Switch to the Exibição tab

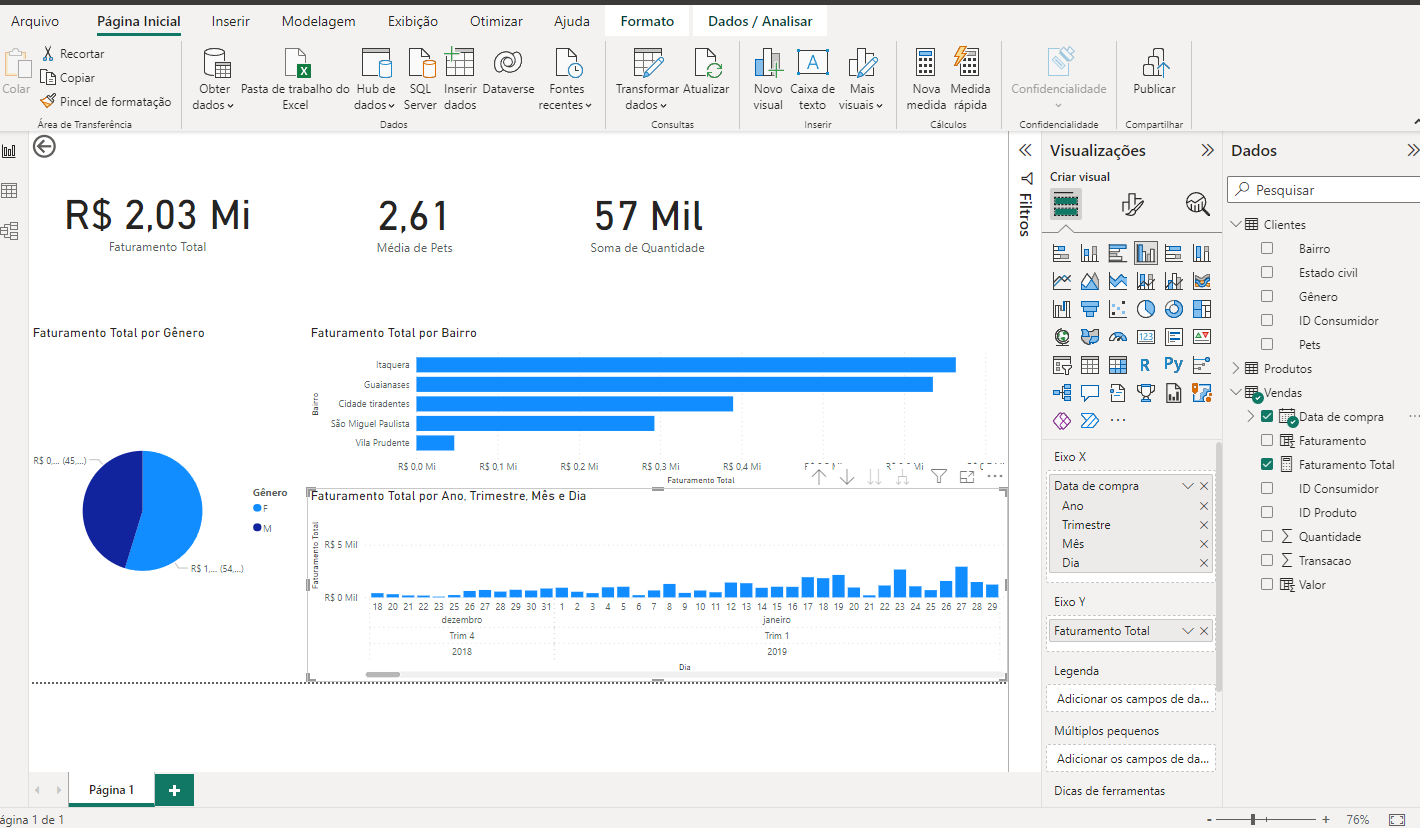click(413, 21)
